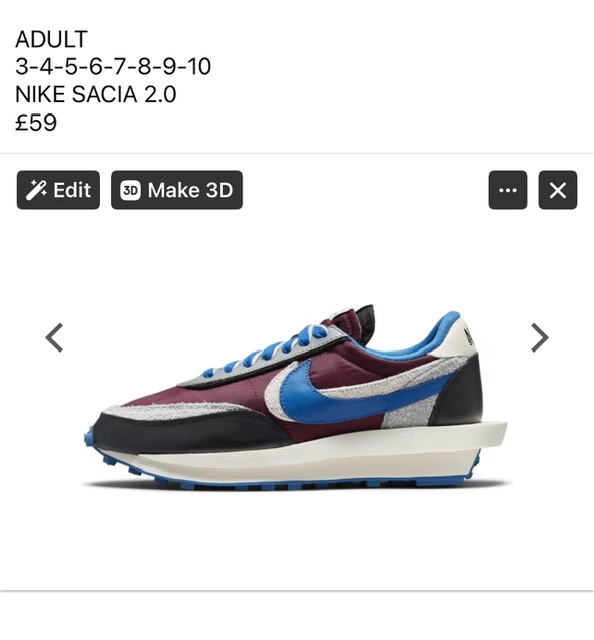Screen dimensions: 594x640
Task: Click the £59 price text
Action: [x=36, y=122]
